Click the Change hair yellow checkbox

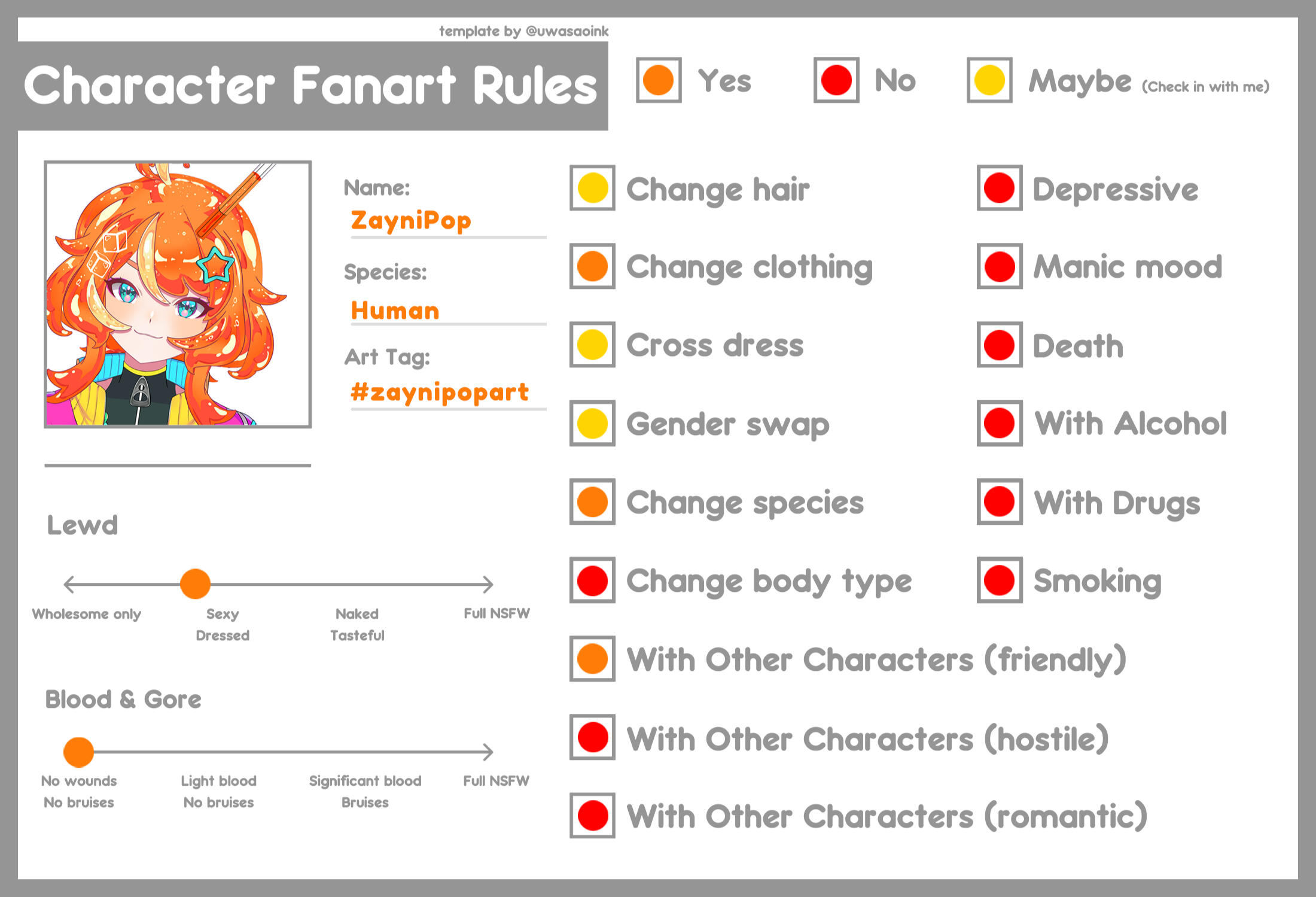pos(592,188)
